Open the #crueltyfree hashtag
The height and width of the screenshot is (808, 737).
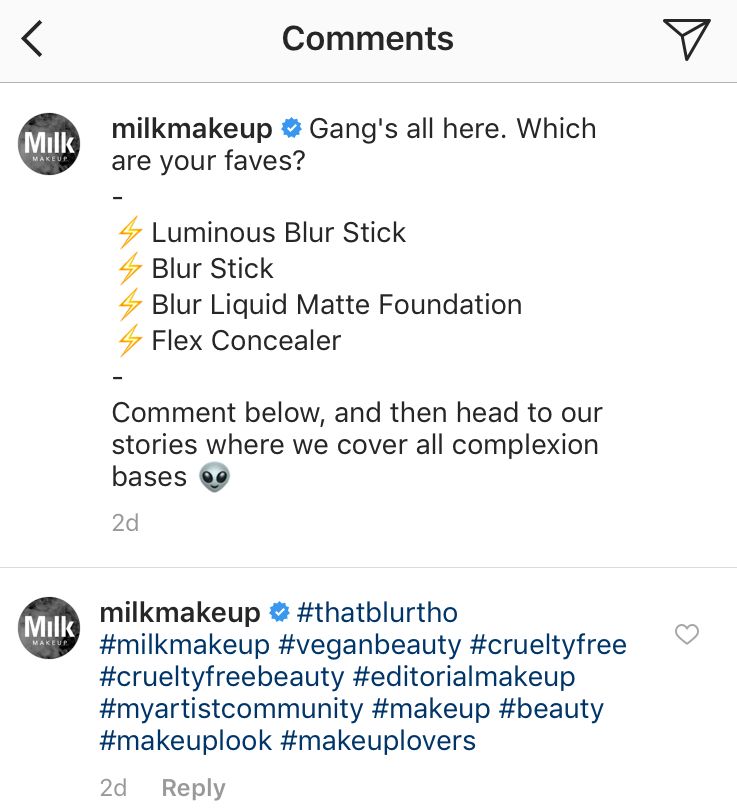tap(548, 644)
